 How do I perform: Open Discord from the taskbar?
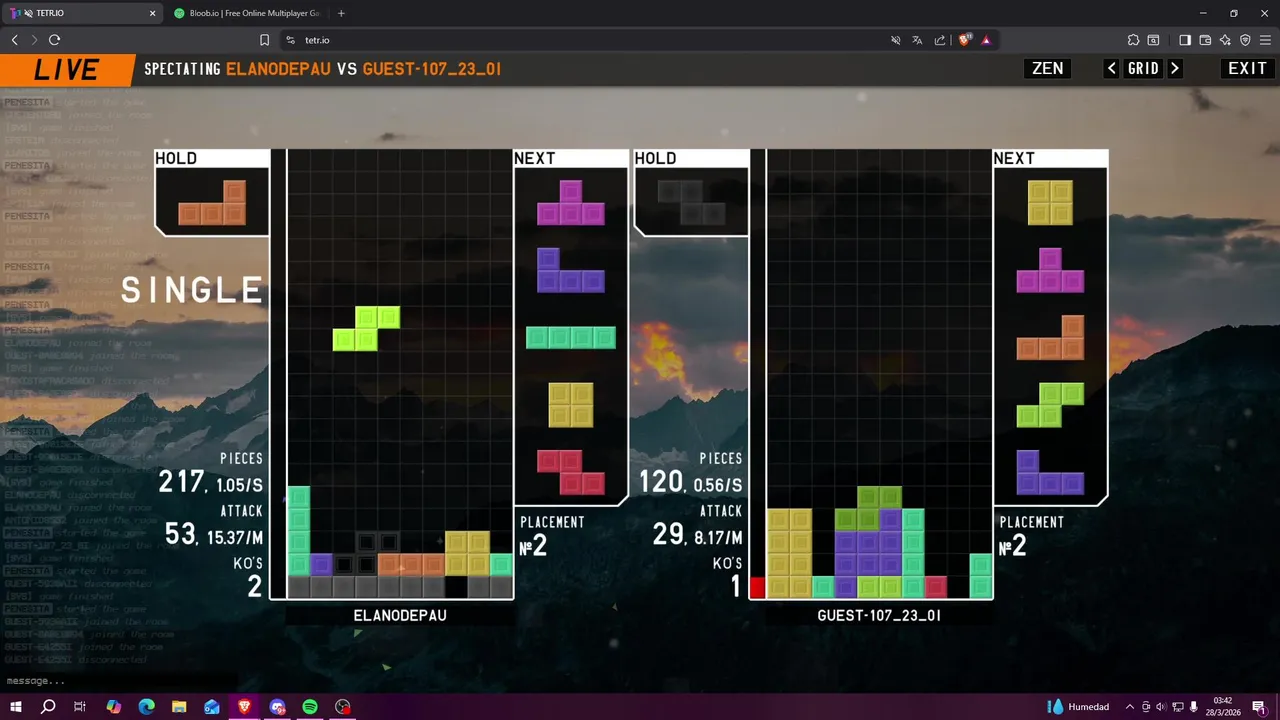[277, 707]
